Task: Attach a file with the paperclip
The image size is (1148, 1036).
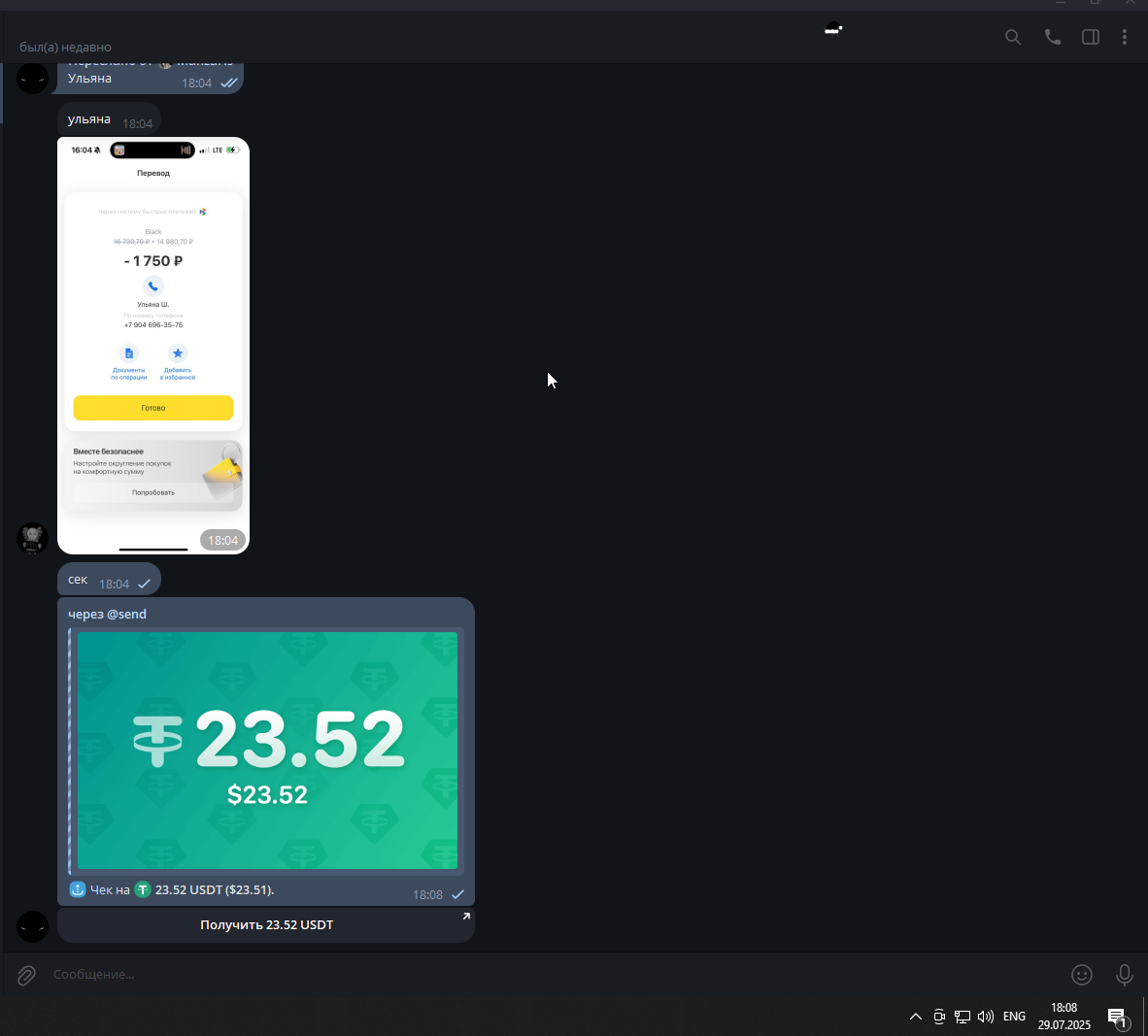Action: coord(26,975)
